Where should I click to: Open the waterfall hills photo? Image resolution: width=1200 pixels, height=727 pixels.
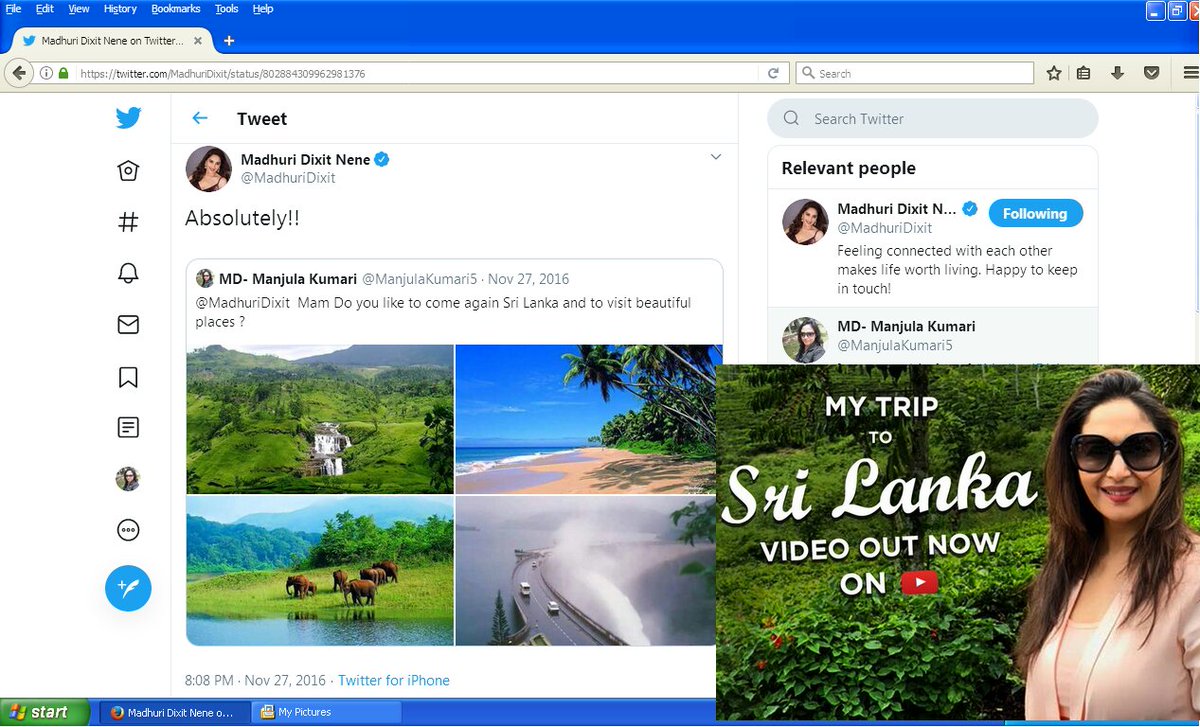[x=320, y=419]
